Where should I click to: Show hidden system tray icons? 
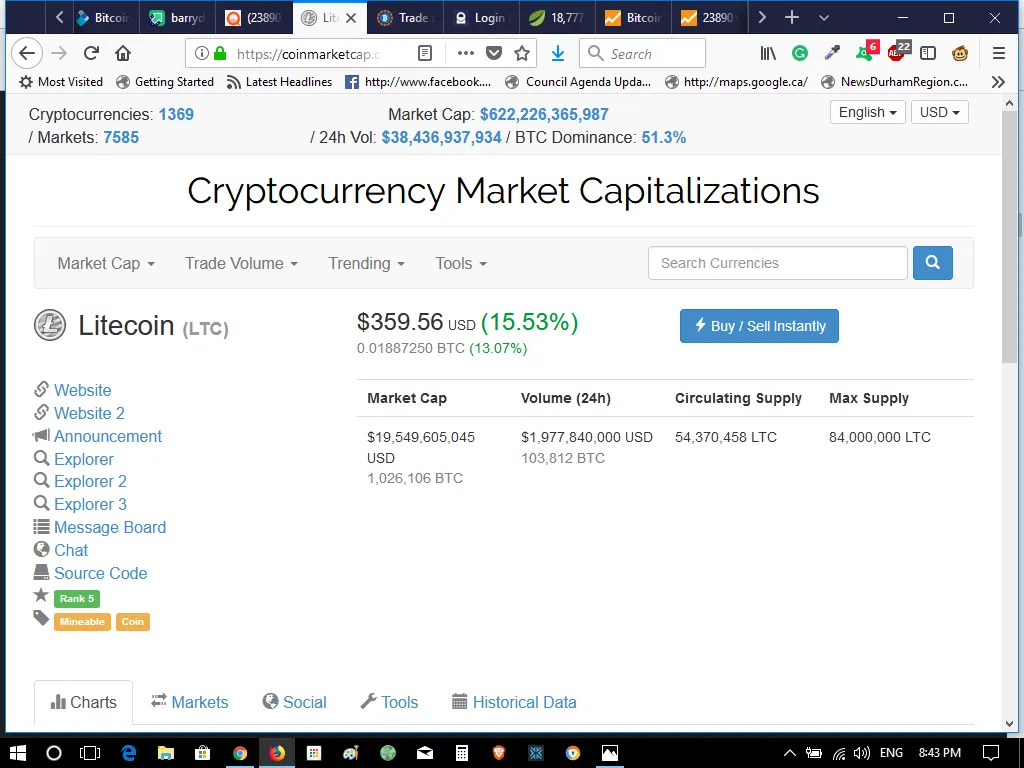(x=789, y=753)
